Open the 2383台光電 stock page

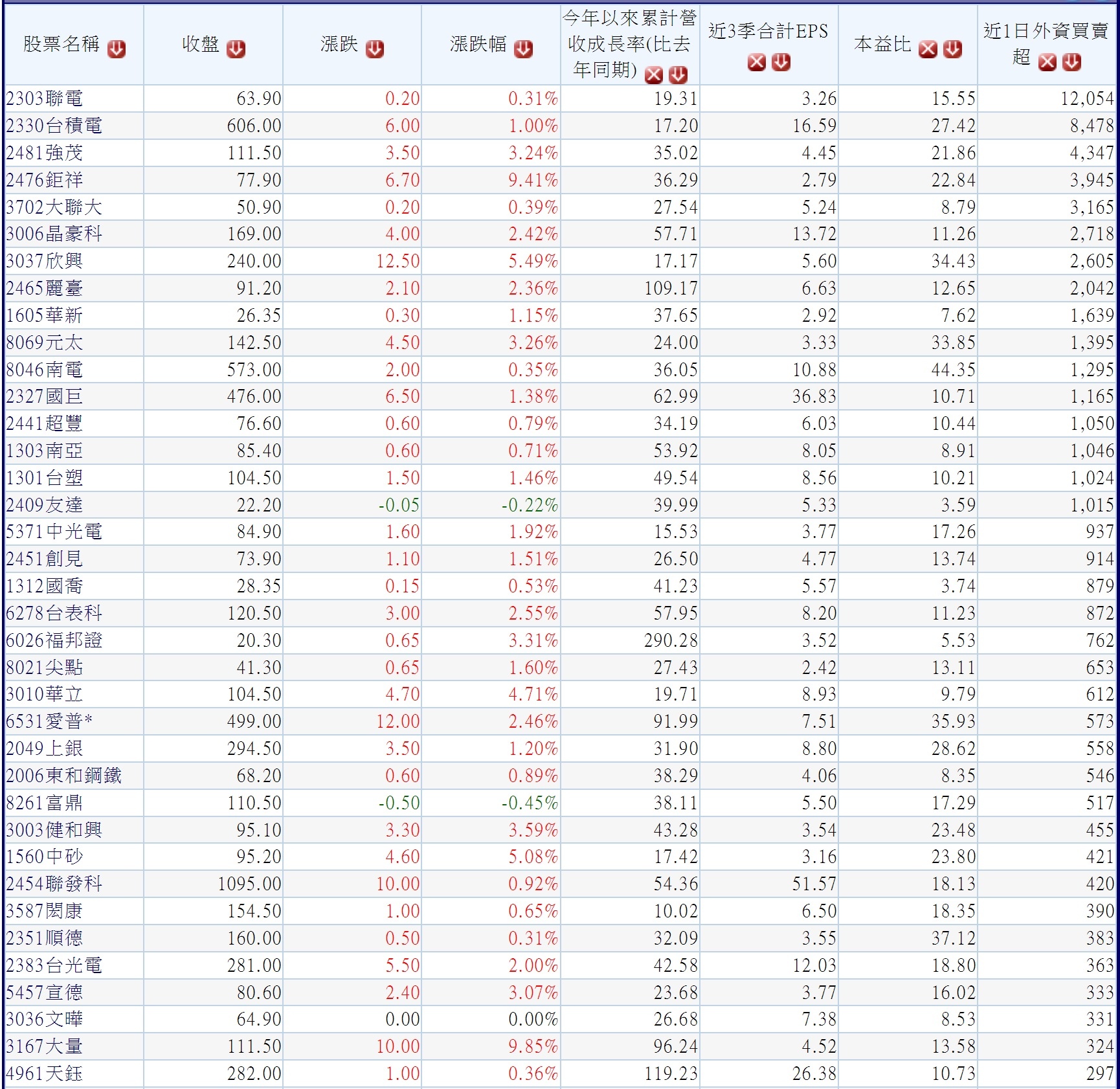click(x=54, y=965)
